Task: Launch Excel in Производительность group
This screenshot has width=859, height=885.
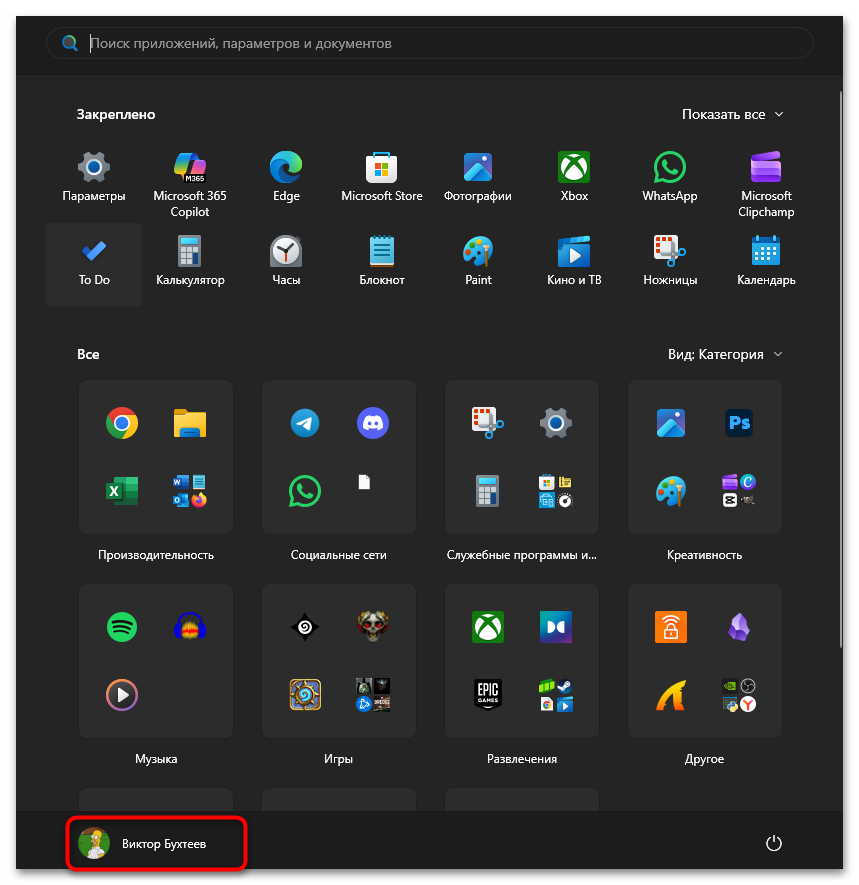Action: click(x=122, y=490)
